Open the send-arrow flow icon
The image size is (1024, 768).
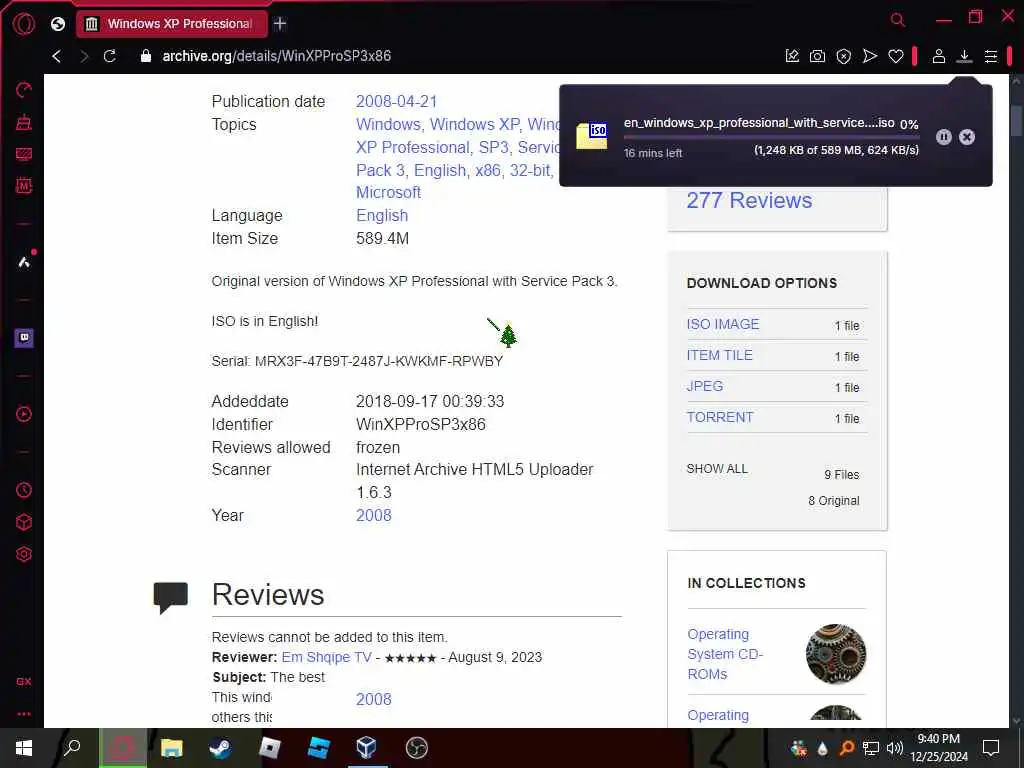coord(870,56)
